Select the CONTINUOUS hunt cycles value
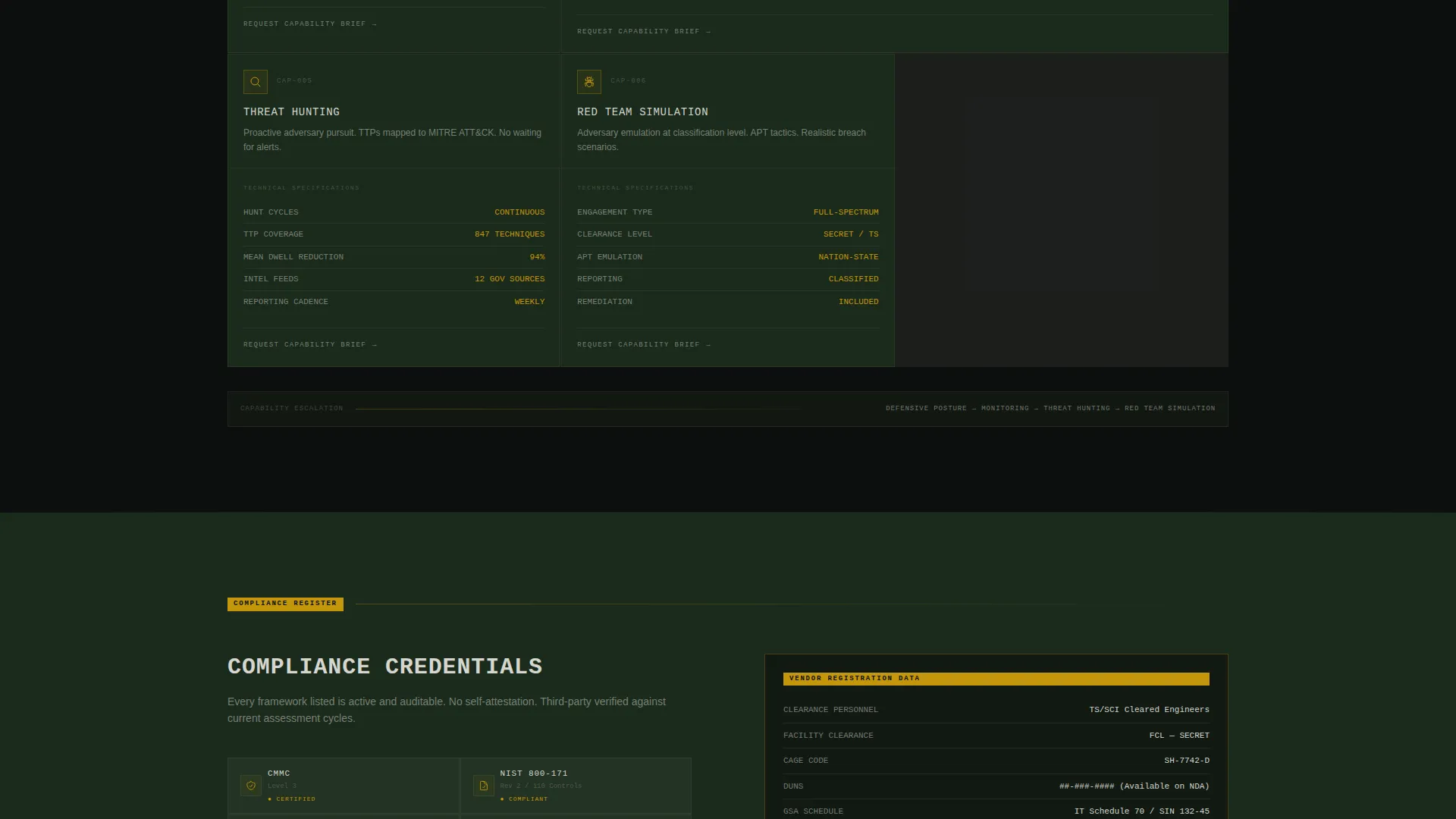This screenshot has height=819, width=1456. pos(519,212)
